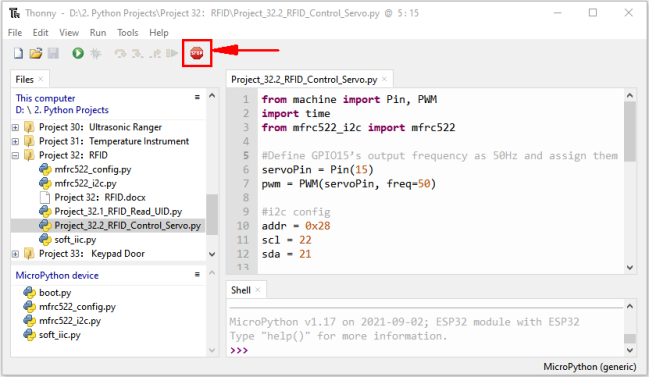649x378 pixels.
Task: Open This computer pane options menu
Action: tap(197, 97)
